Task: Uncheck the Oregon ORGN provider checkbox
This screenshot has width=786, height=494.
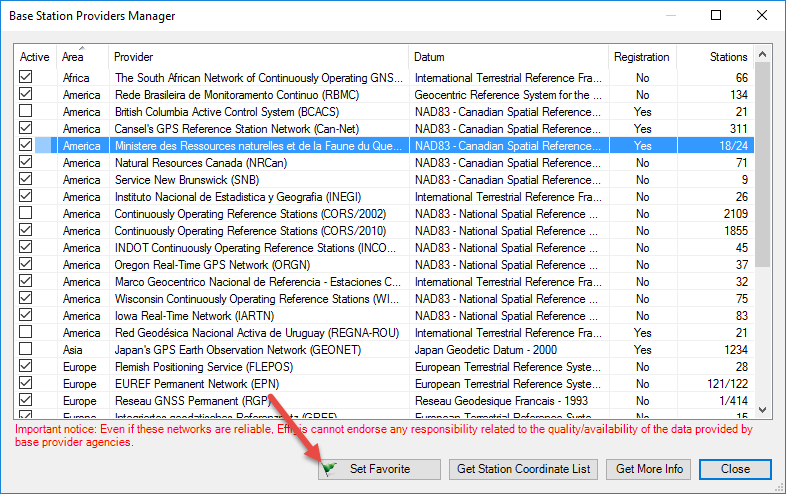Action: [x=26, y=264]
